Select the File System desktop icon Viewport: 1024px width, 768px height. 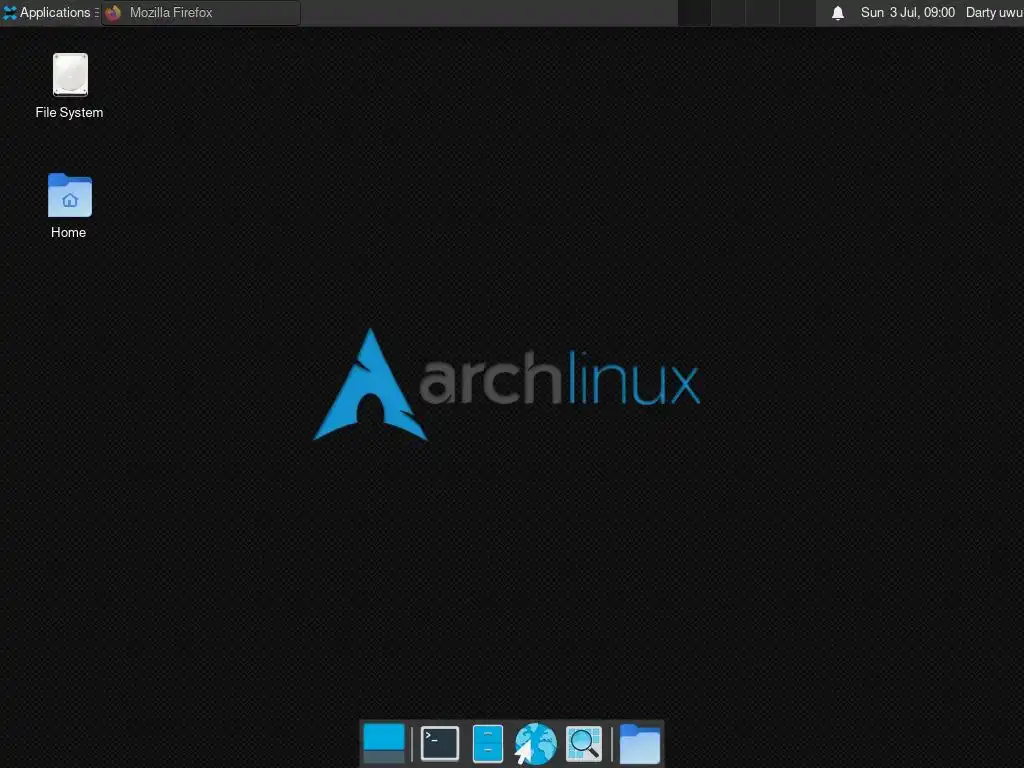click(x=70, y=74)
